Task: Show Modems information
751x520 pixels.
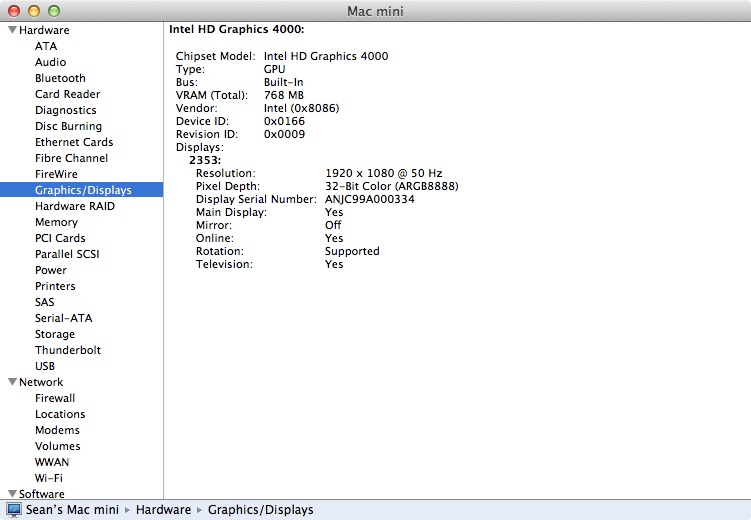Action: (57, 430)
